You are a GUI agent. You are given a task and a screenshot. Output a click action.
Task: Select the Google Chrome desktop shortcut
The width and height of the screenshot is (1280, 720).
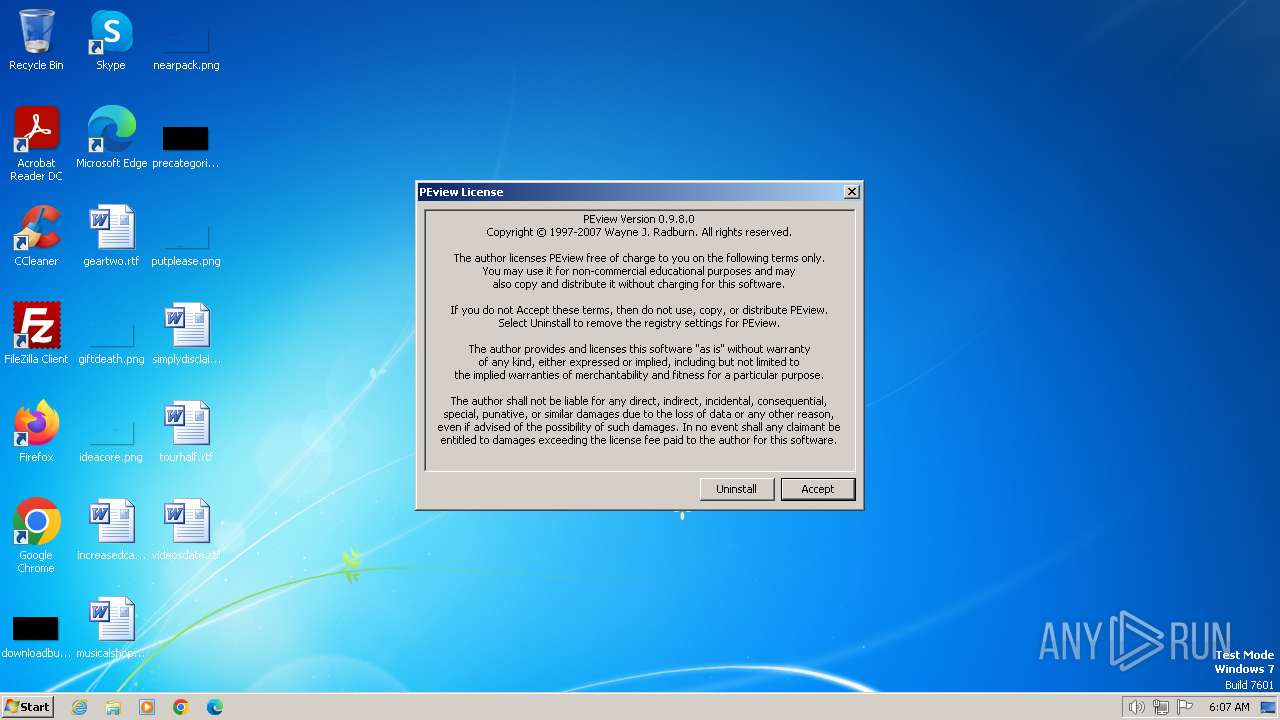36,536
